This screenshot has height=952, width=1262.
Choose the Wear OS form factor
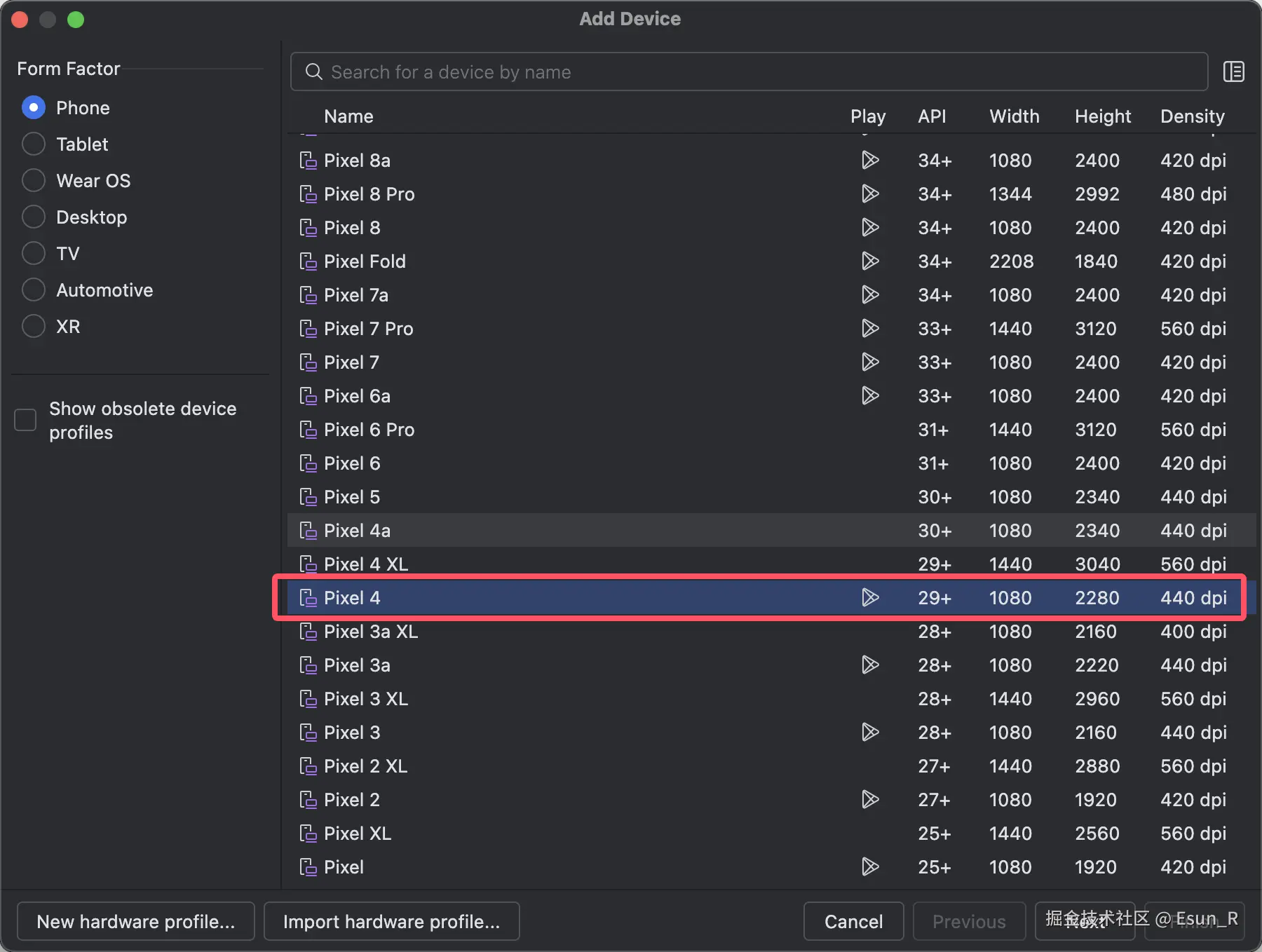pos(34,181)
